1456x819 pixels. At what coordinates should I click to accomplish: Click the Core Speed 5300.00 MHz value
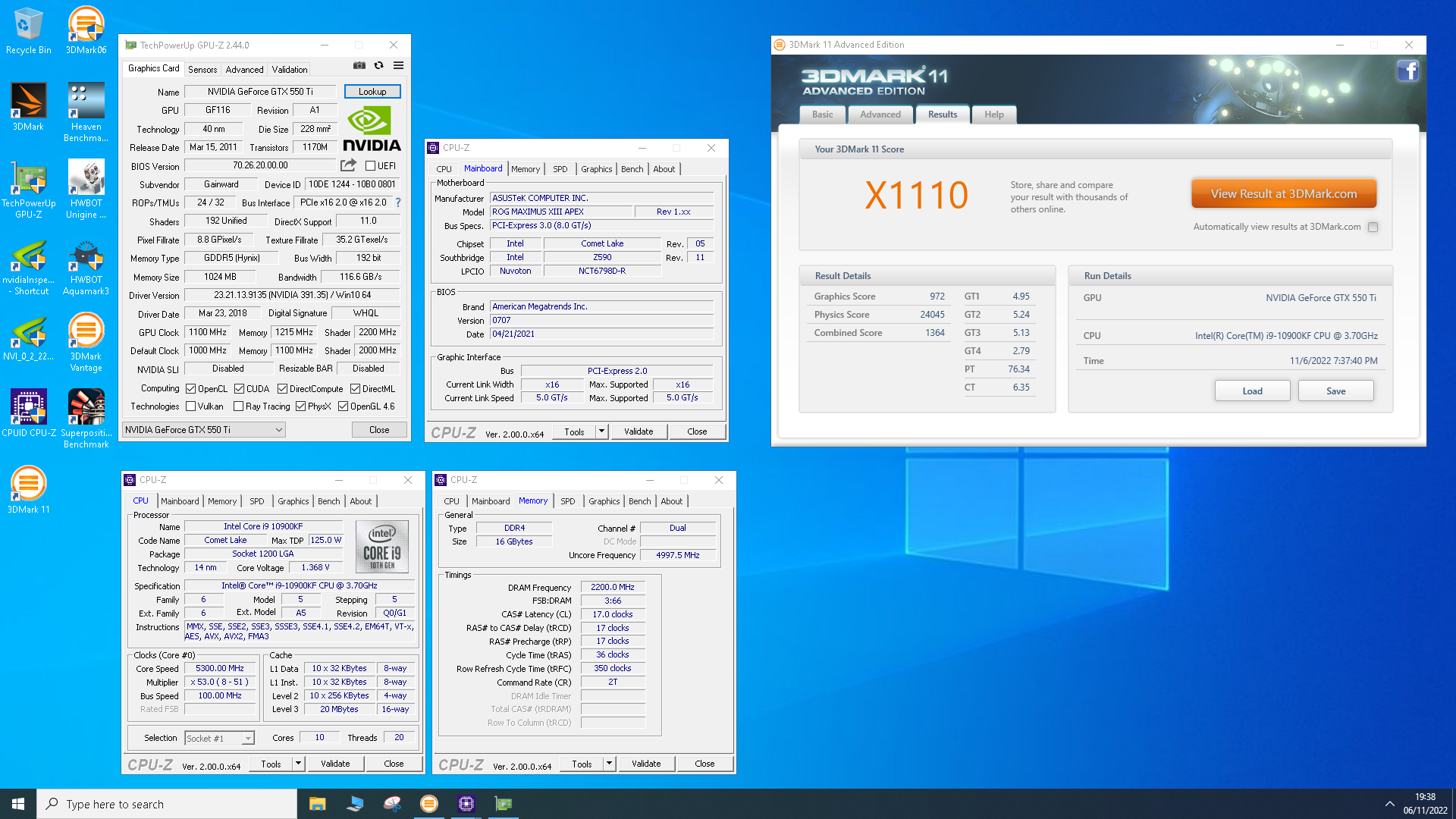tap(220, 668)
